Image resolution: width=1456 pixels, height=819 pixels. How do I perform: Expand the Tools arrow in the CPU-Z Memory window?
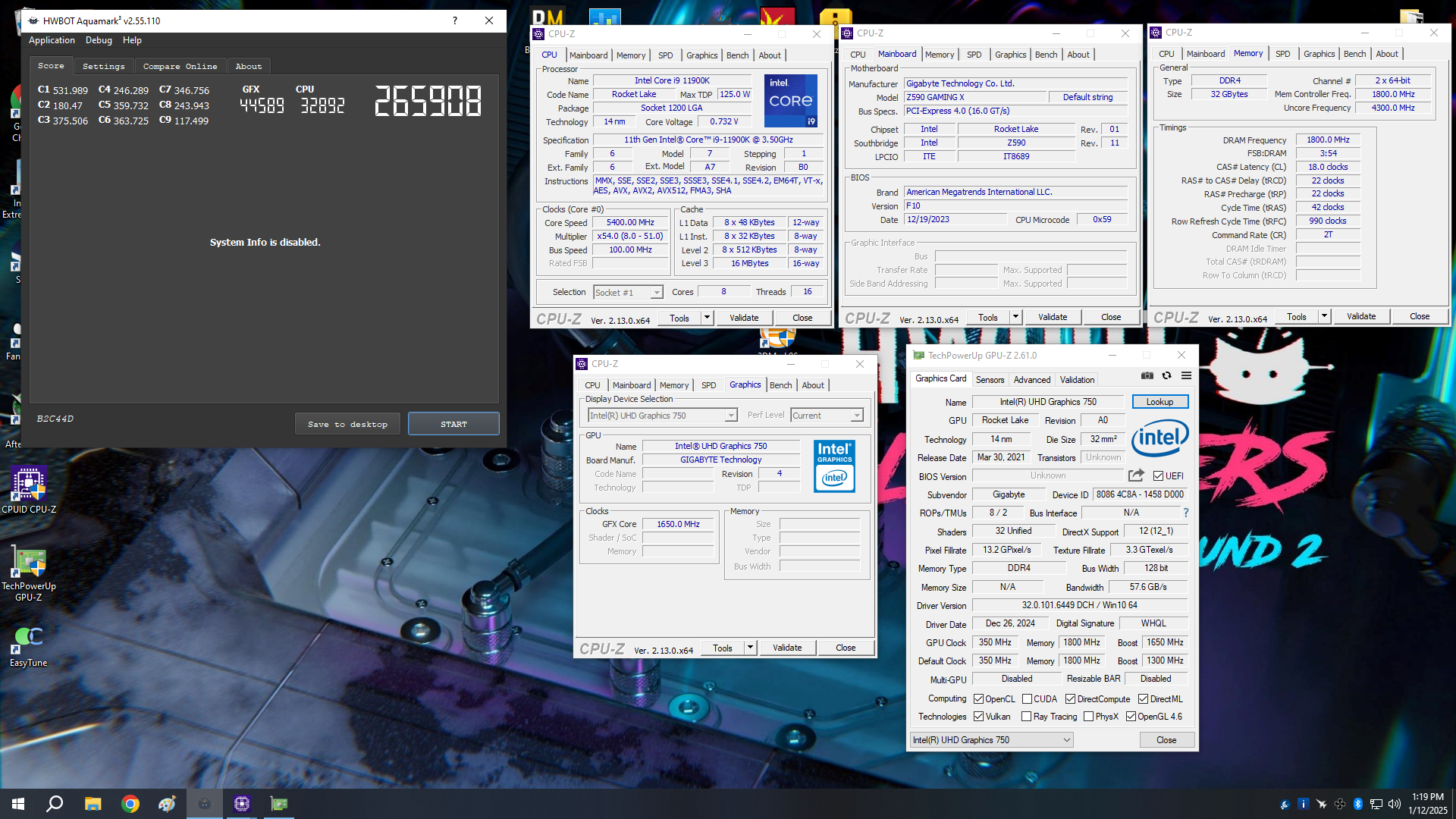click(1324, 316)
